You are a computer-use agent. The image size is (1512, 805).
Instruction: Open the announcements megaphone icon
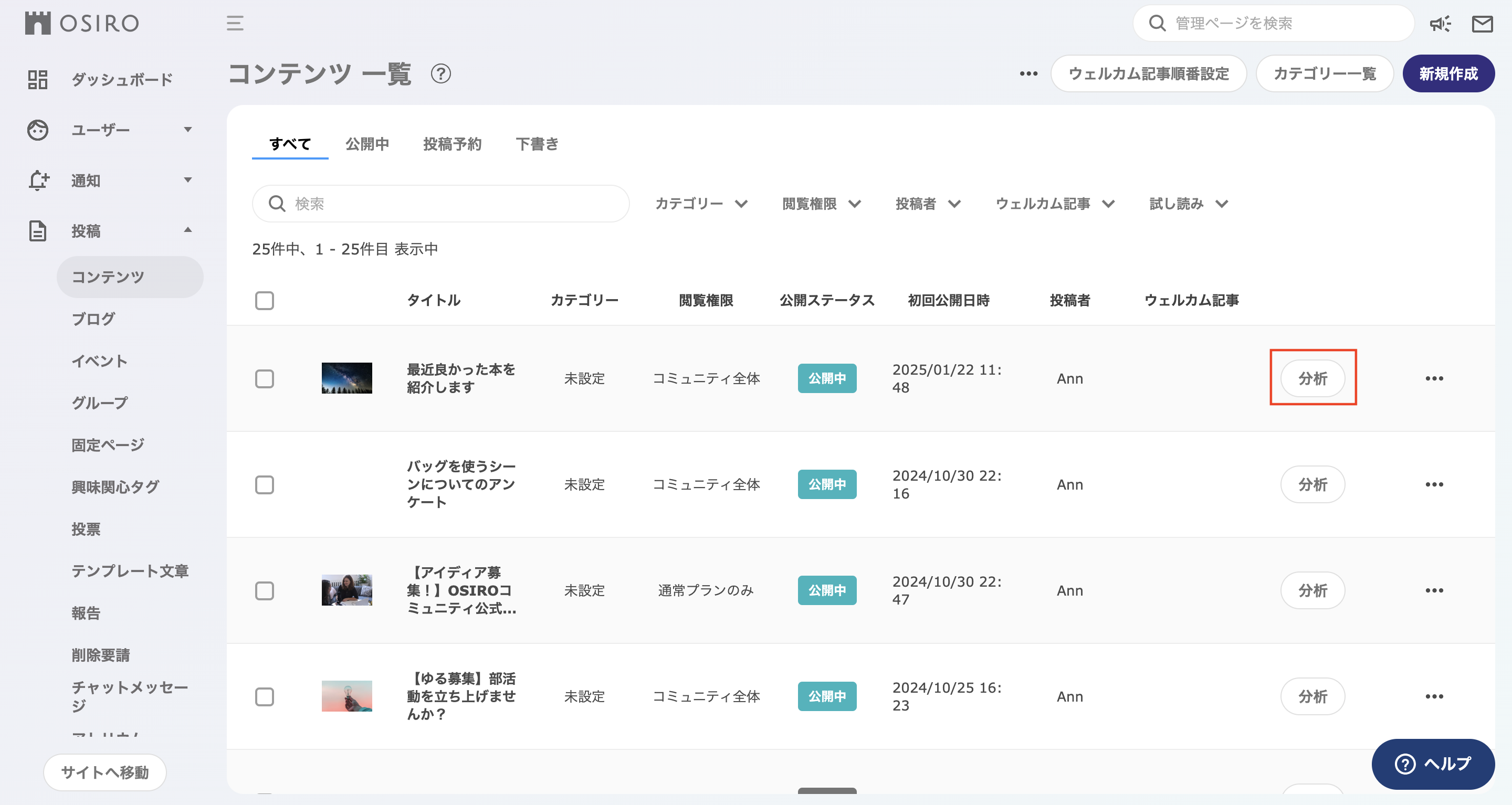(x=1441, y=24)
